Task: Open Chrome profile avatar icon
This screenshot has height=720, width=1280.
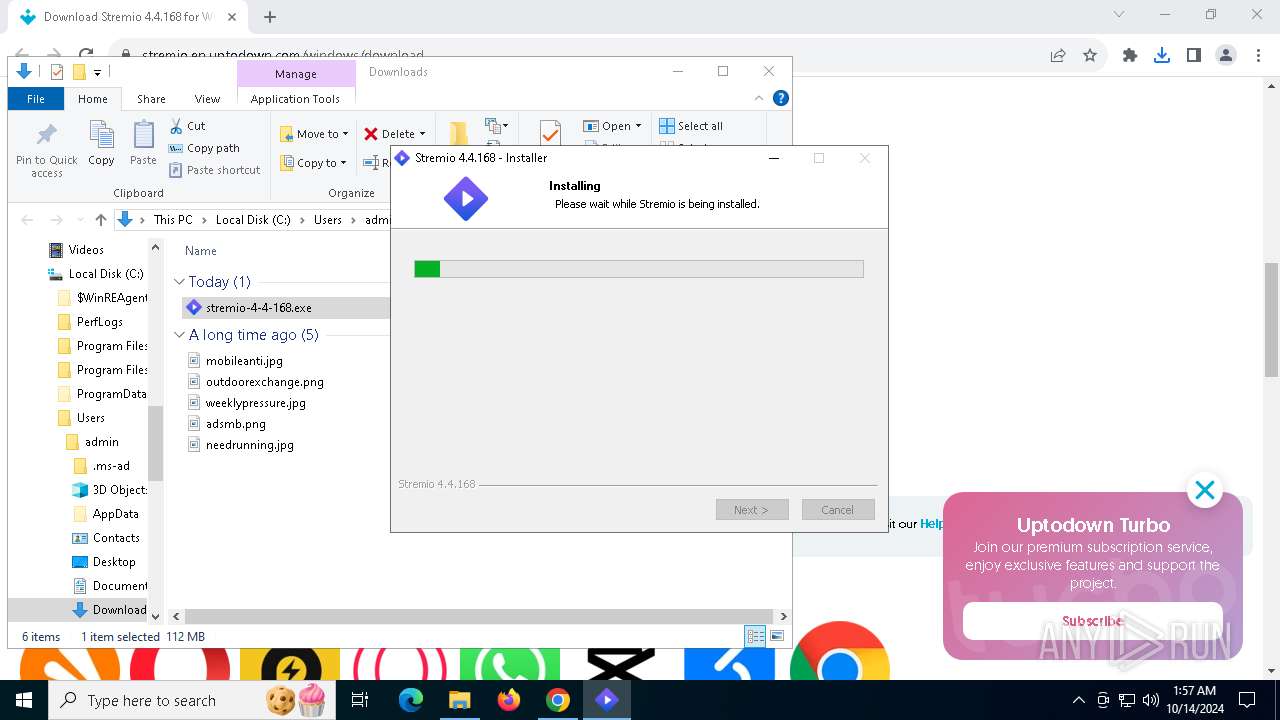Action: 1226,56
